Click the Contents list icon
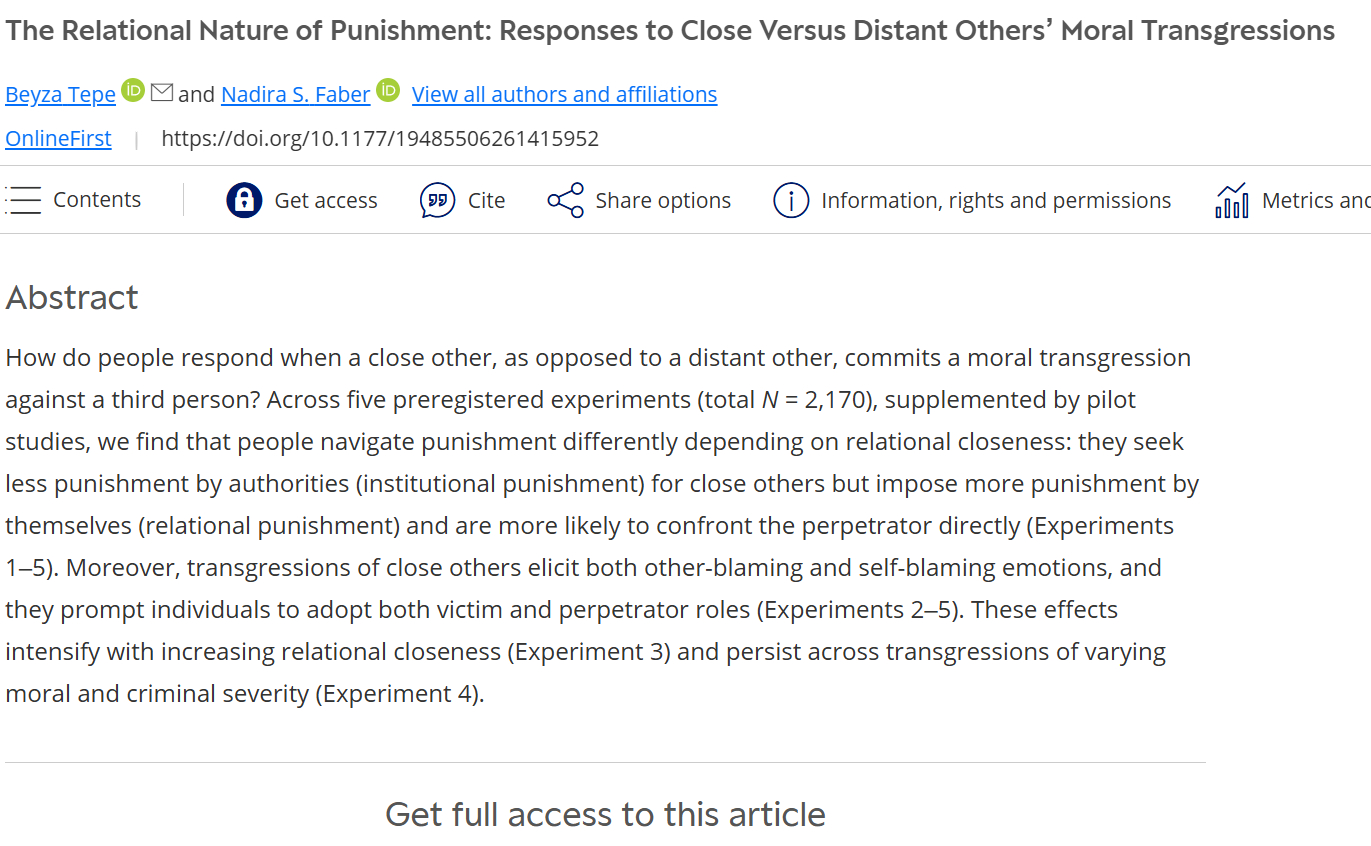Screen dimensions: 1371x846 pyautogui.click(x=23, y=200)
